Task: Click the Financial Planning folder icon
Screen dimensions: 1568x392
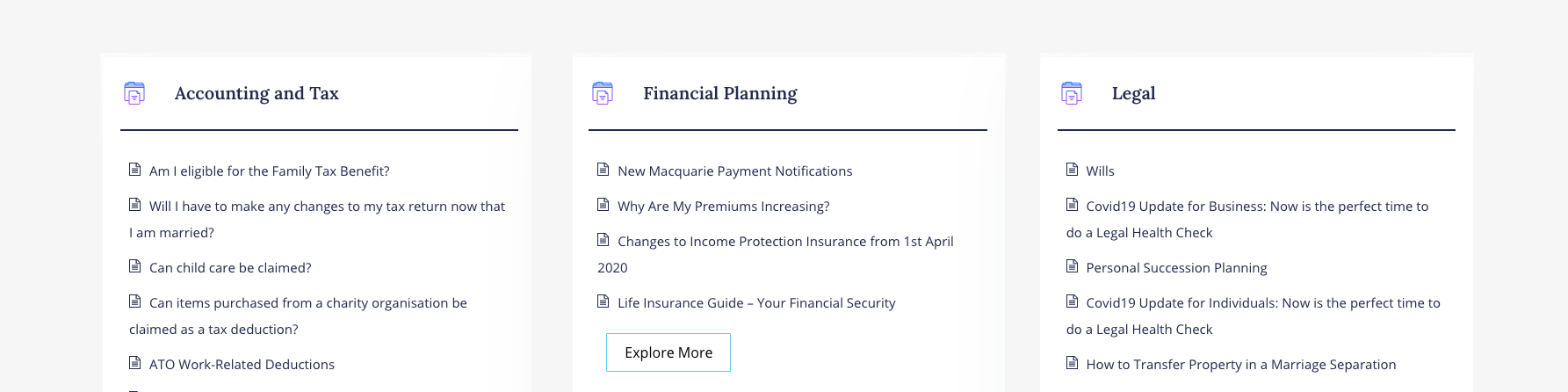Action: [x=603, y=93]
